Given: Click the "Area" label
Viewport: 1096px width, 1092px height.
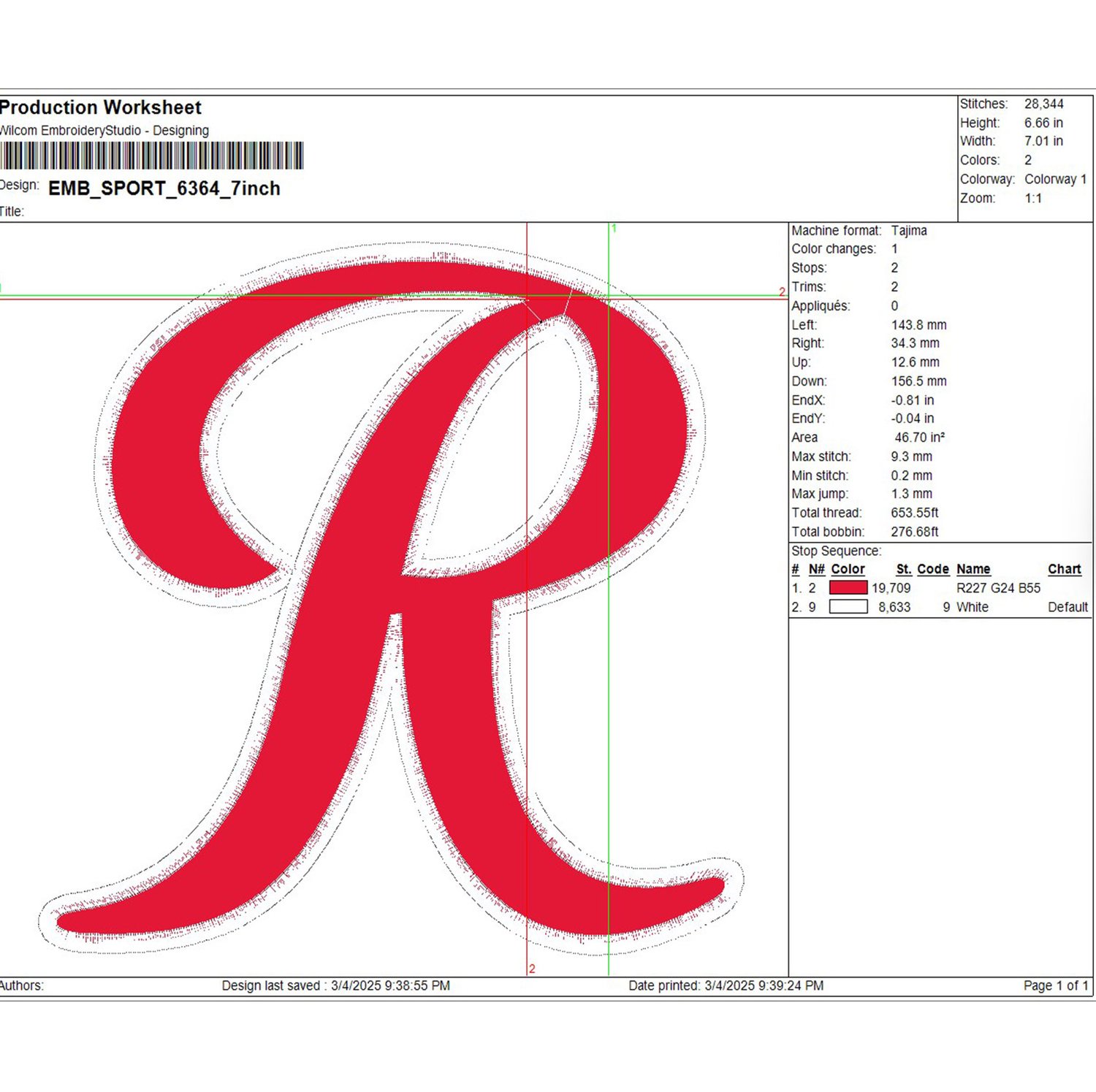Looking at the screenshot, I should 804,437.
